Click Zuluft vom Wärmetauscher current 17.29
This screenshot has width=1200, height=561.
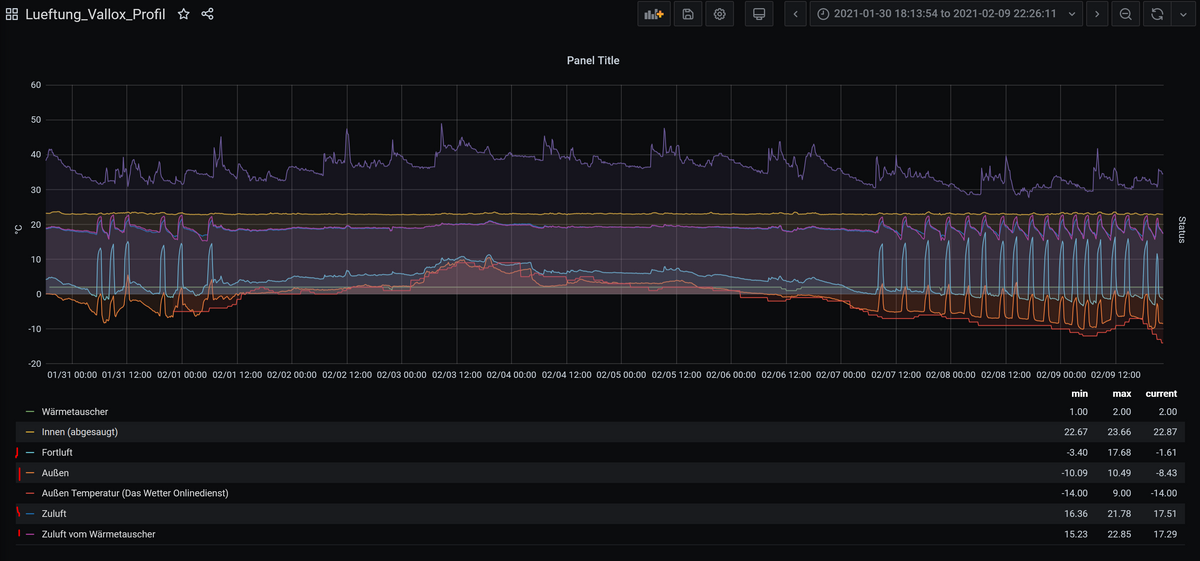pos(1163,534)
